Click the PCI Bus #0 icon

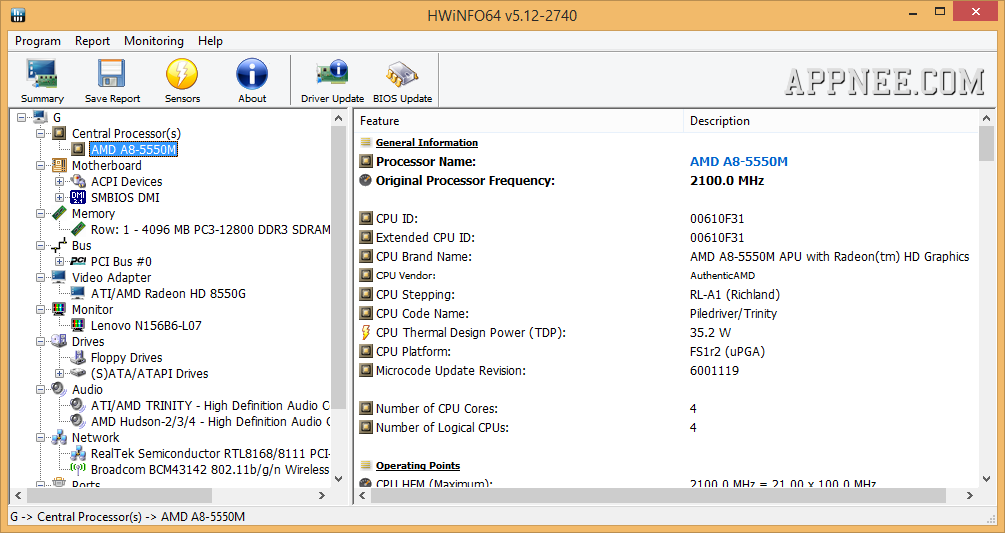(78, 261)
